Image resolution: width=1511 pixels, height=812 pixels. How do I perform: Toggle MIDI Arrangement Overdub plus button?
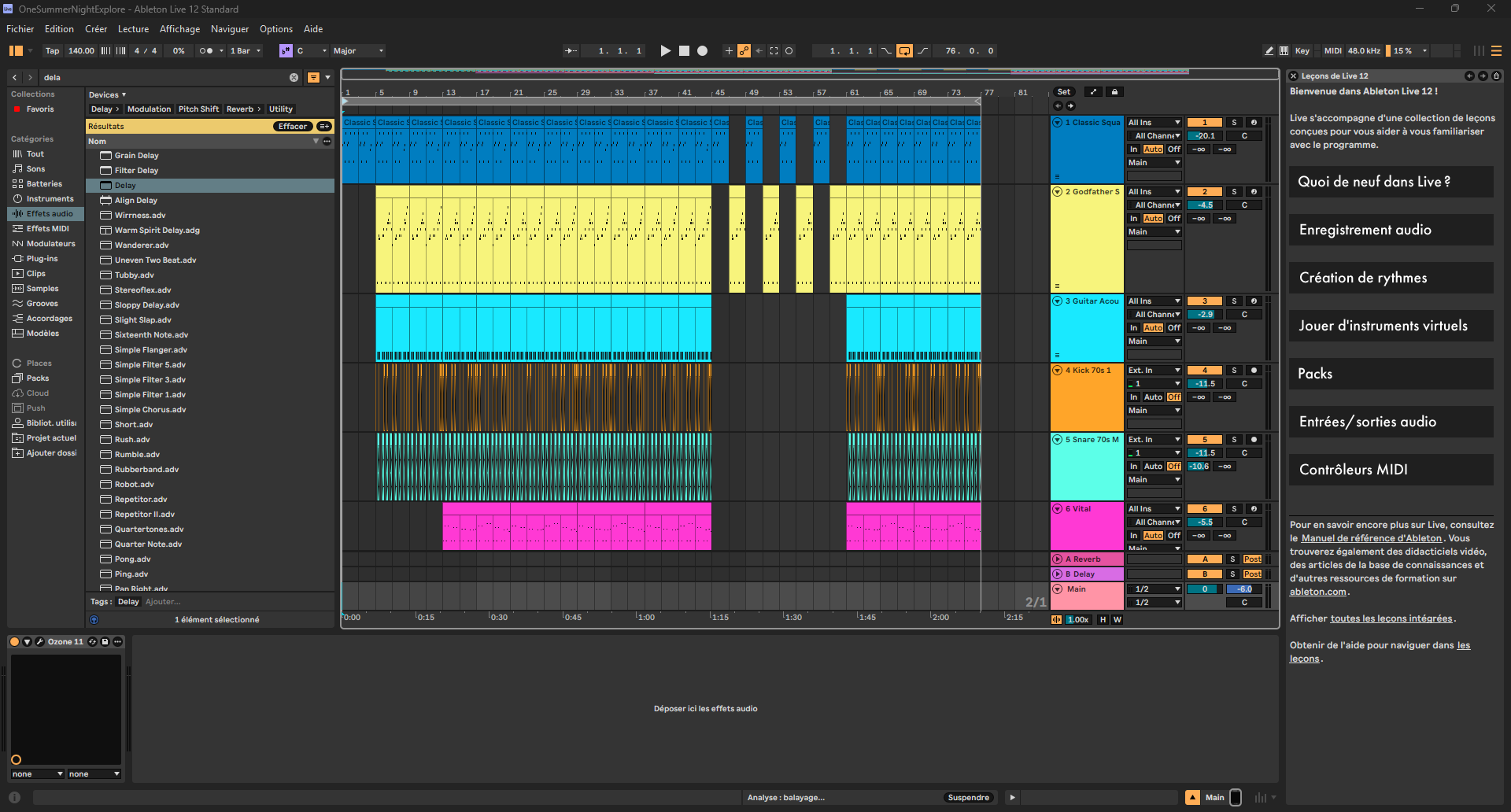point(729,50)
